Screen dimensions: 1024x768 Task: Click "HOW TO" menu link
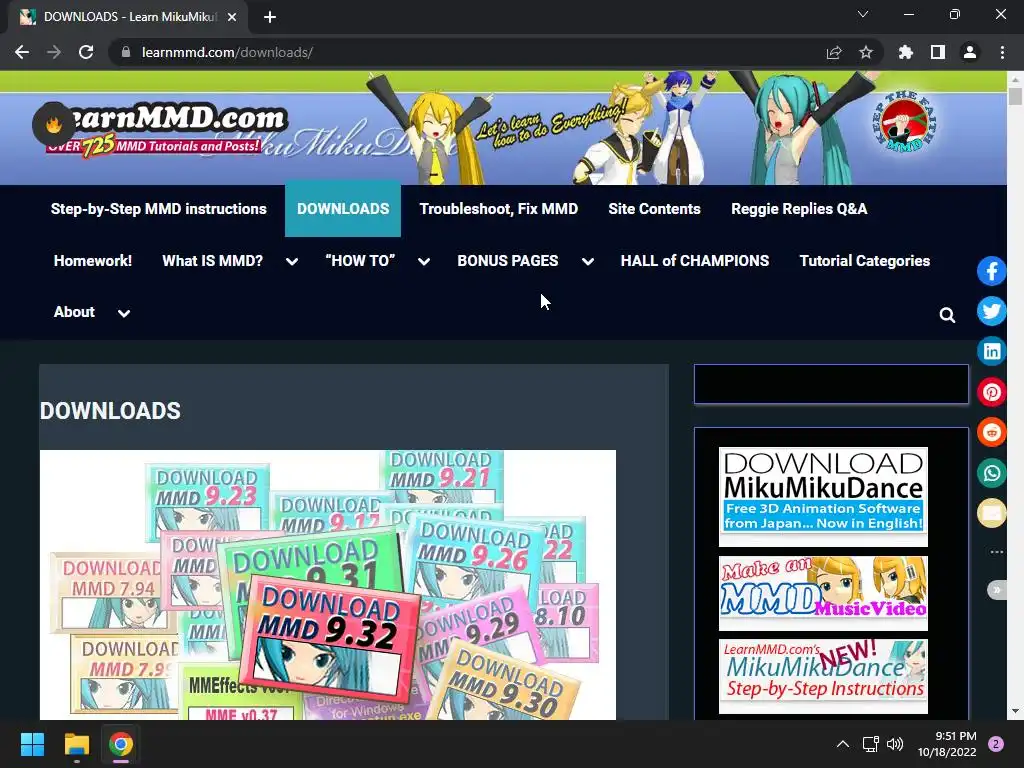click(x=360, y=261)
